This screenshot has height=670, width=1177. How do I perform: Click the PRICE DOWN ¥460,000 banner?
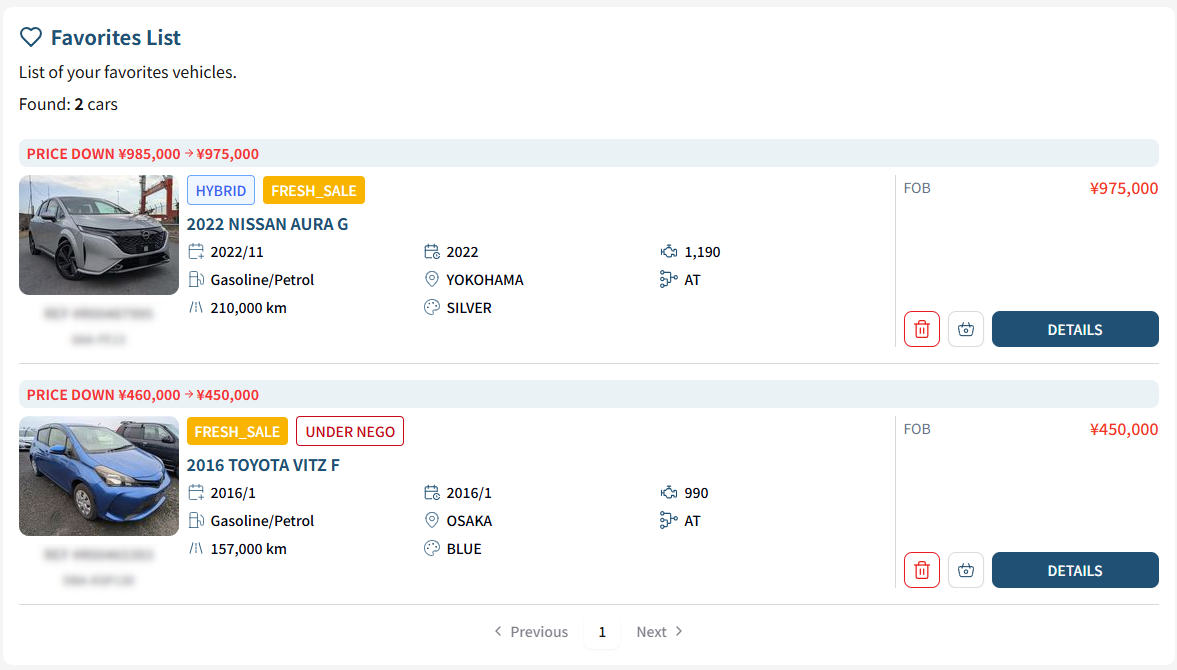click(x=588, y=394)
